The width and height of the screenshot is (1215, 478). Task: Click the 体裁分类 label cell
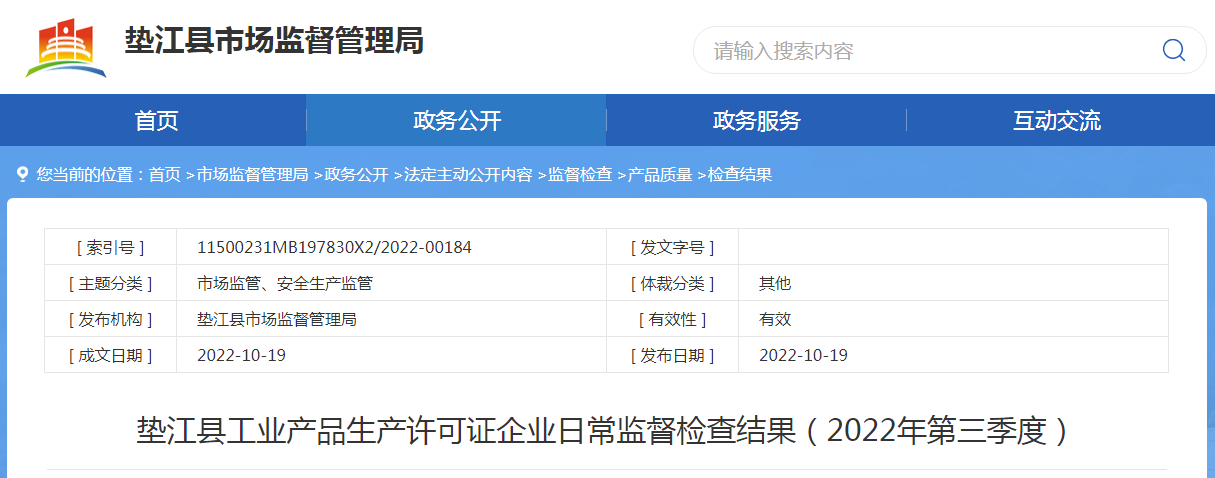(672, 283)
